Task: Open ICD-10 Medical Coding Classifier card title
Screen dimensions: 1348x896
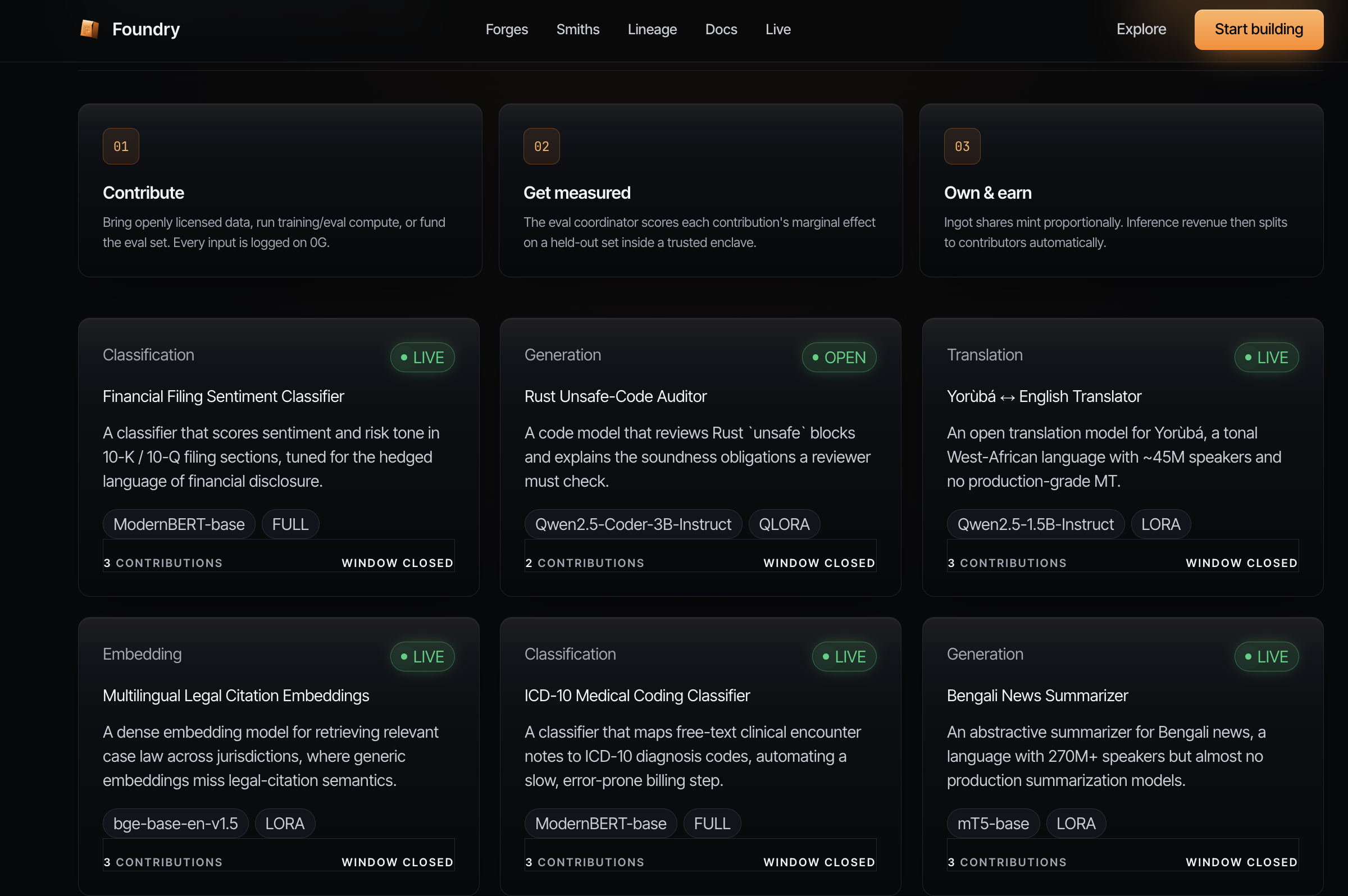Action: pyautogui.click(x=637, y=696)
